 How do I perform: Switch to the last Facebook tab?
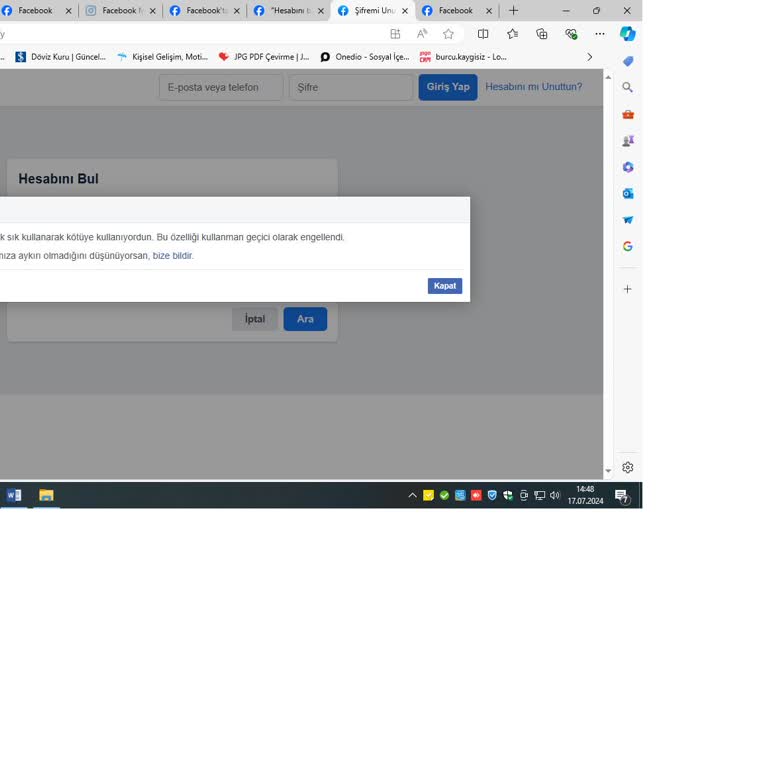pyautogui.click(x=456, y=10)
